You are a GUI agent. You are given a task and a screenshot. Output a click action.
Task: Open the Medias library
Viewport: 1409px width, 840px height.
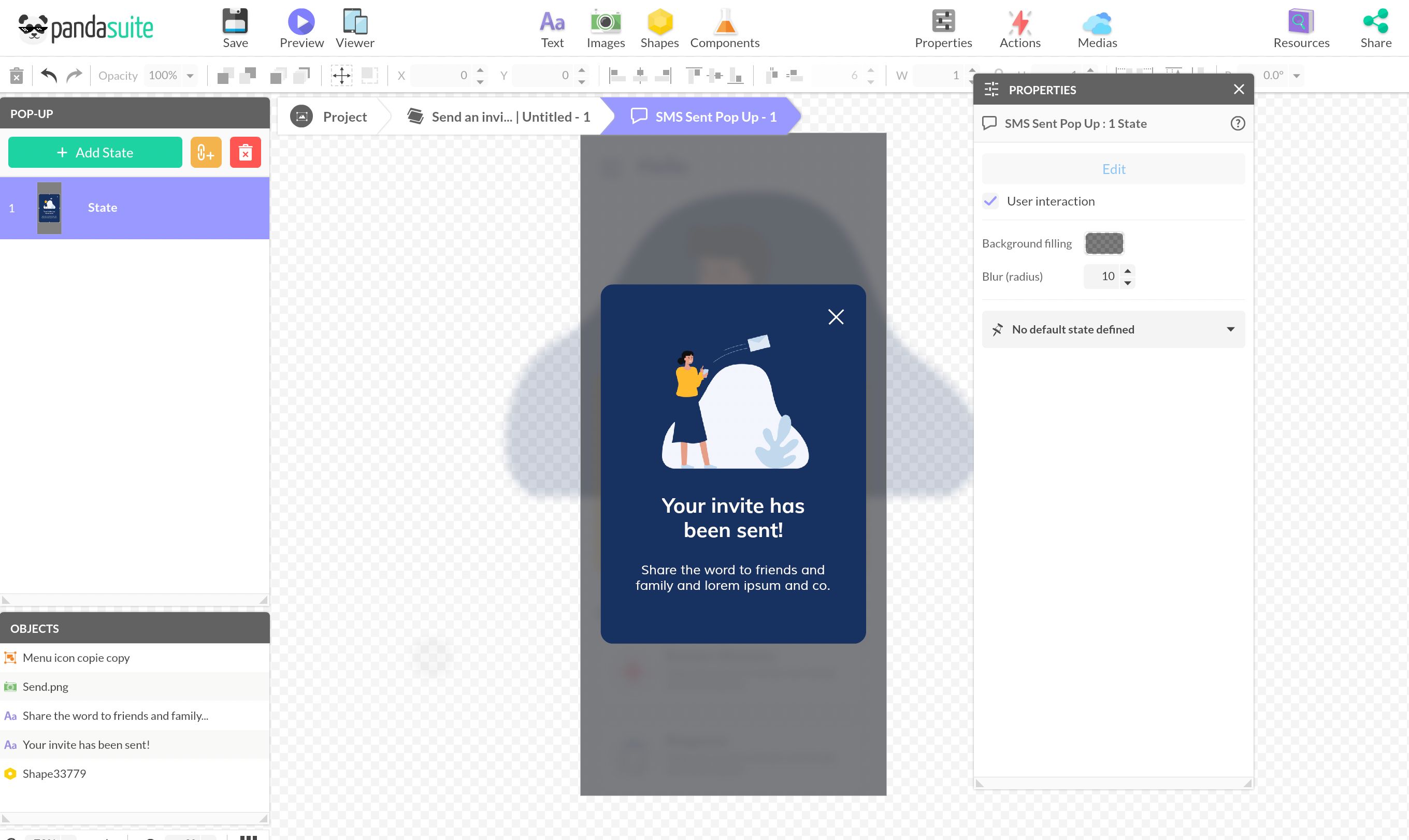point(1096,26)
